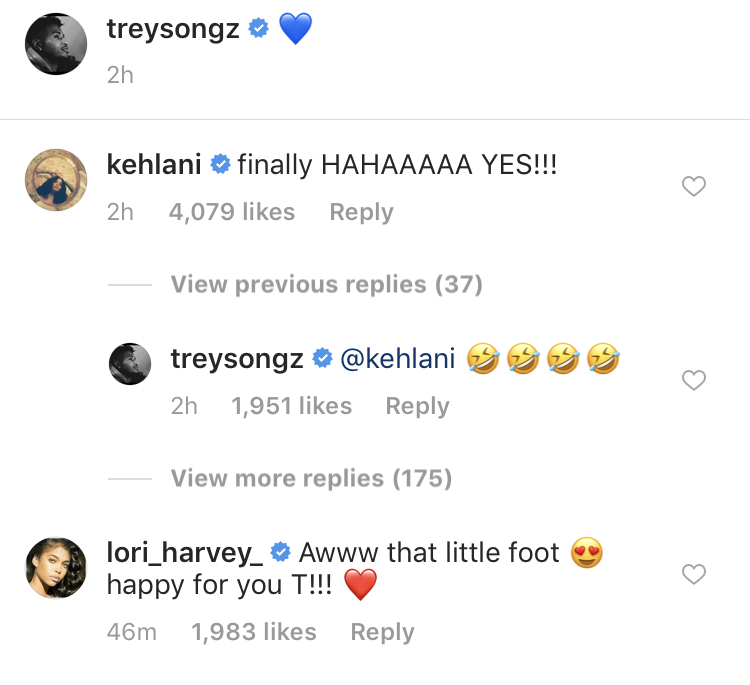Open treysongz avatar in the reply
The width and height of the screenshot is (750, 685).
tap(129, 363)
